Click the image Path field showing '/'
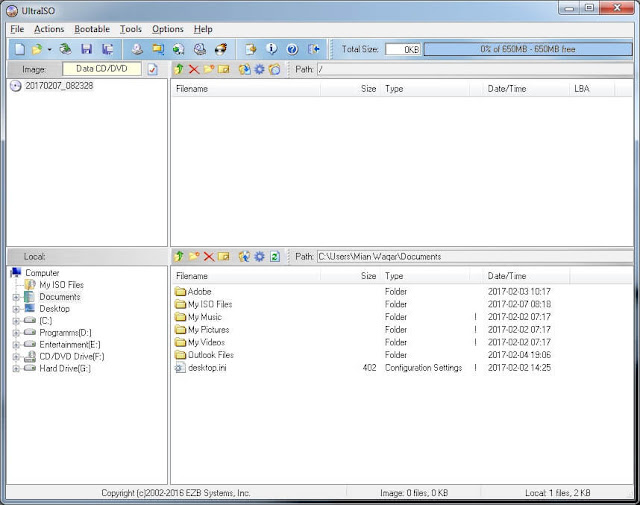The width and height of the screenshot is (640, 505). 475,69
